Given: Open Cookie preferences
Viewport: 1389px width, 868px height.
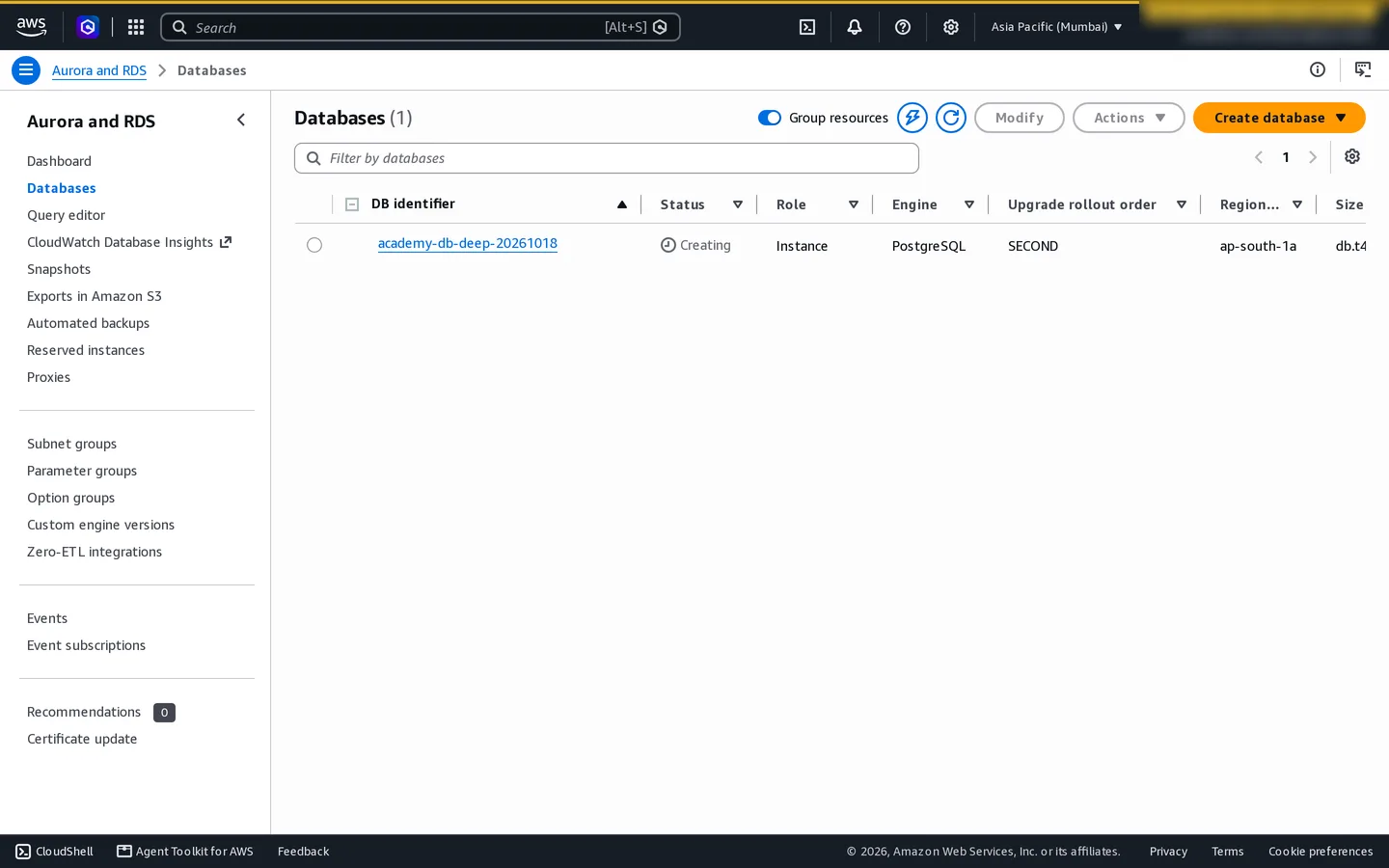Looking at the screenshot, I should (x=1321, y=852).
